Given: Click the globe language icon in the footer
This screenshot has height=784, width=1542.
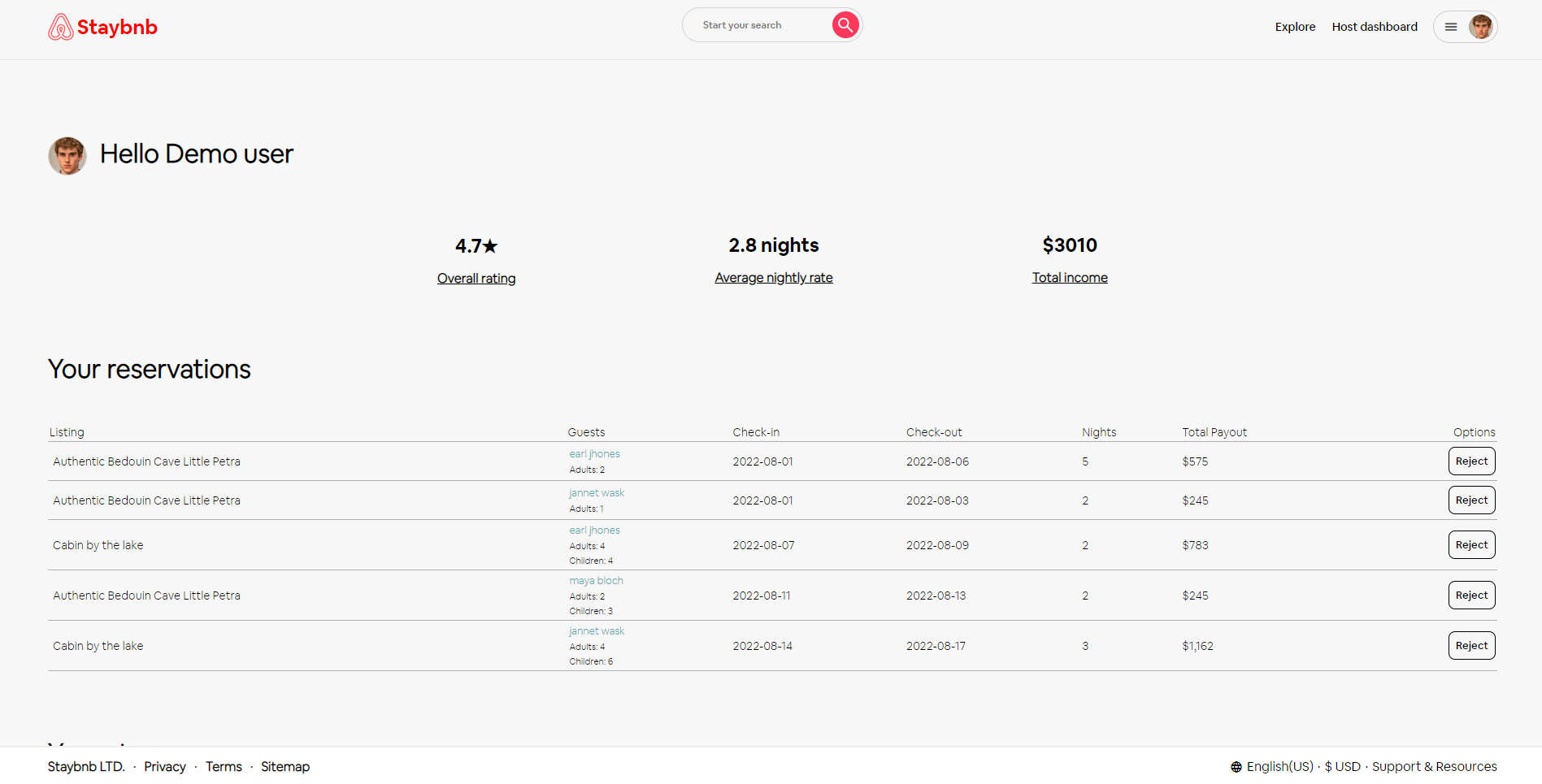Looking at the screenshot, I should coord(1236,765).
